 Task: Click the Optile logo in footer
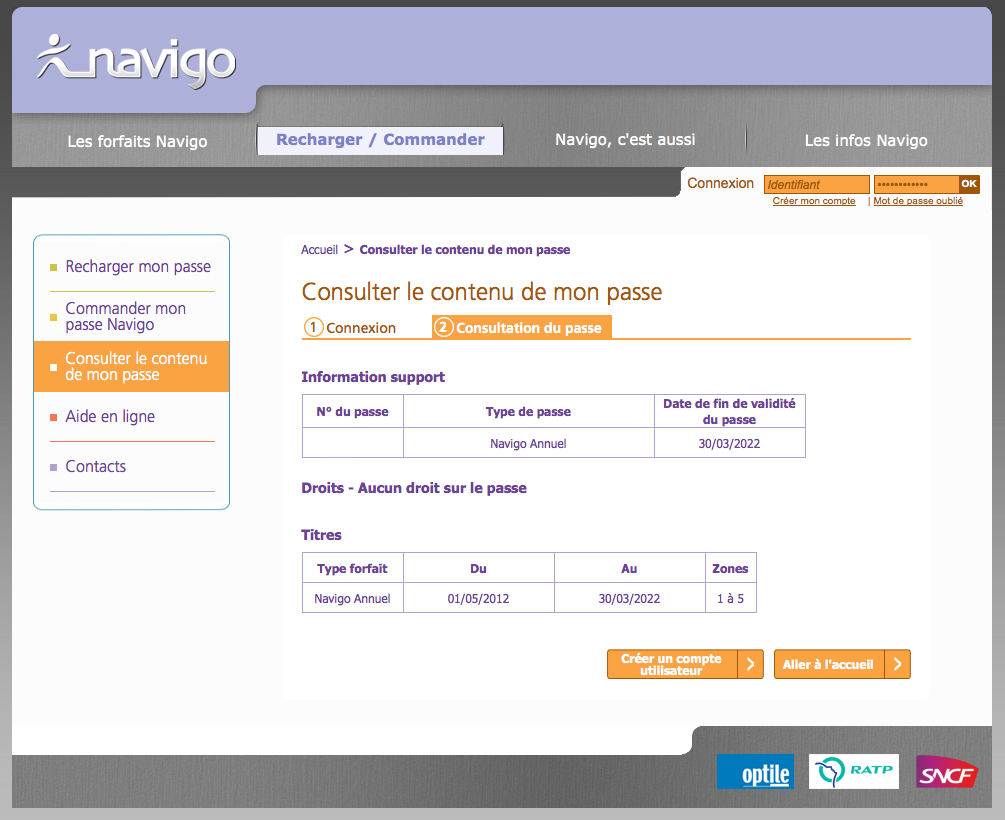[755, 772]
